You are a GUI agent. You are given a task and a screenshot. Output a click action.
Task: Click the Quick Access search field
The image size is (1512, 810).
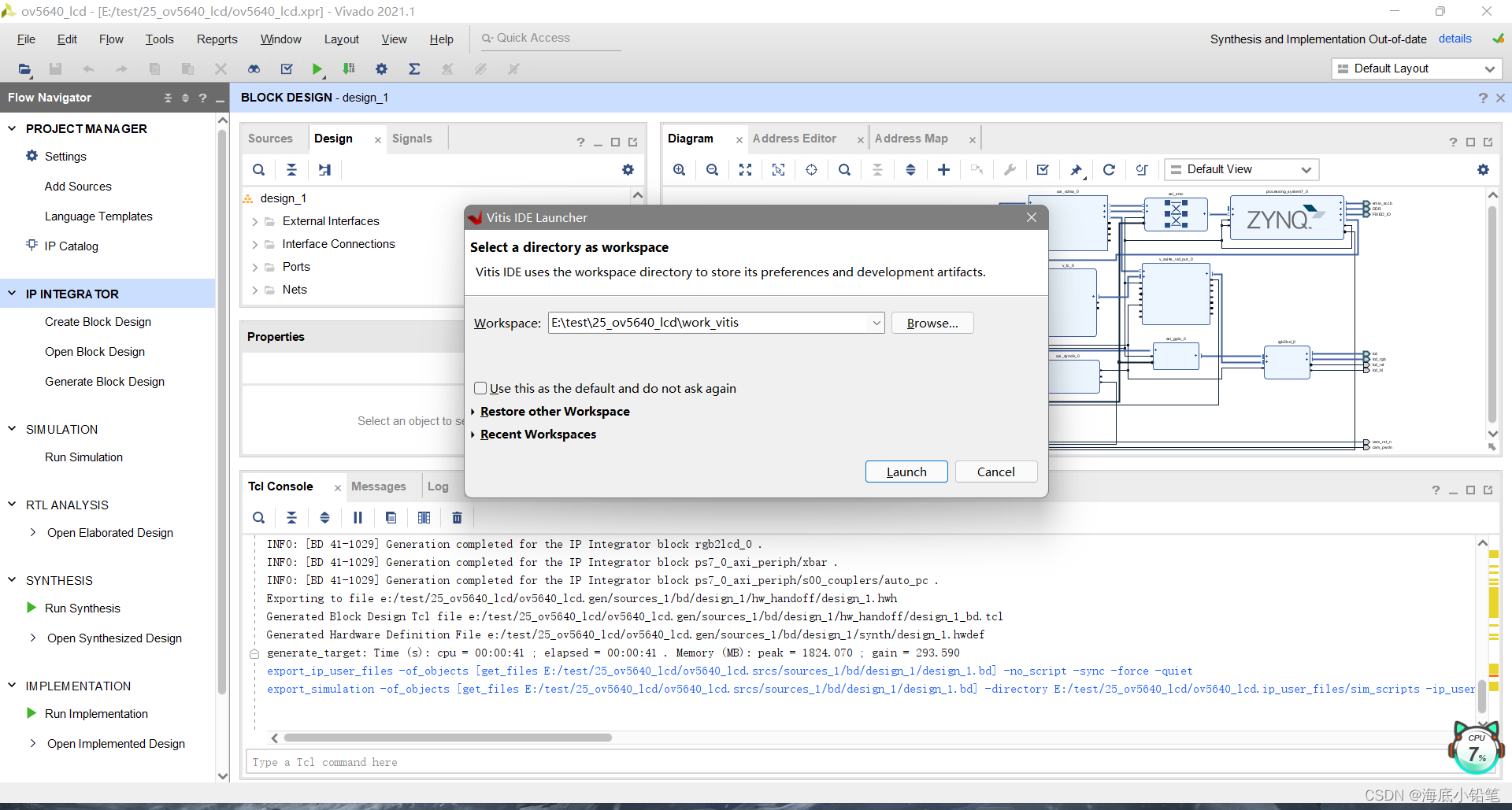[x=551, y=38]
